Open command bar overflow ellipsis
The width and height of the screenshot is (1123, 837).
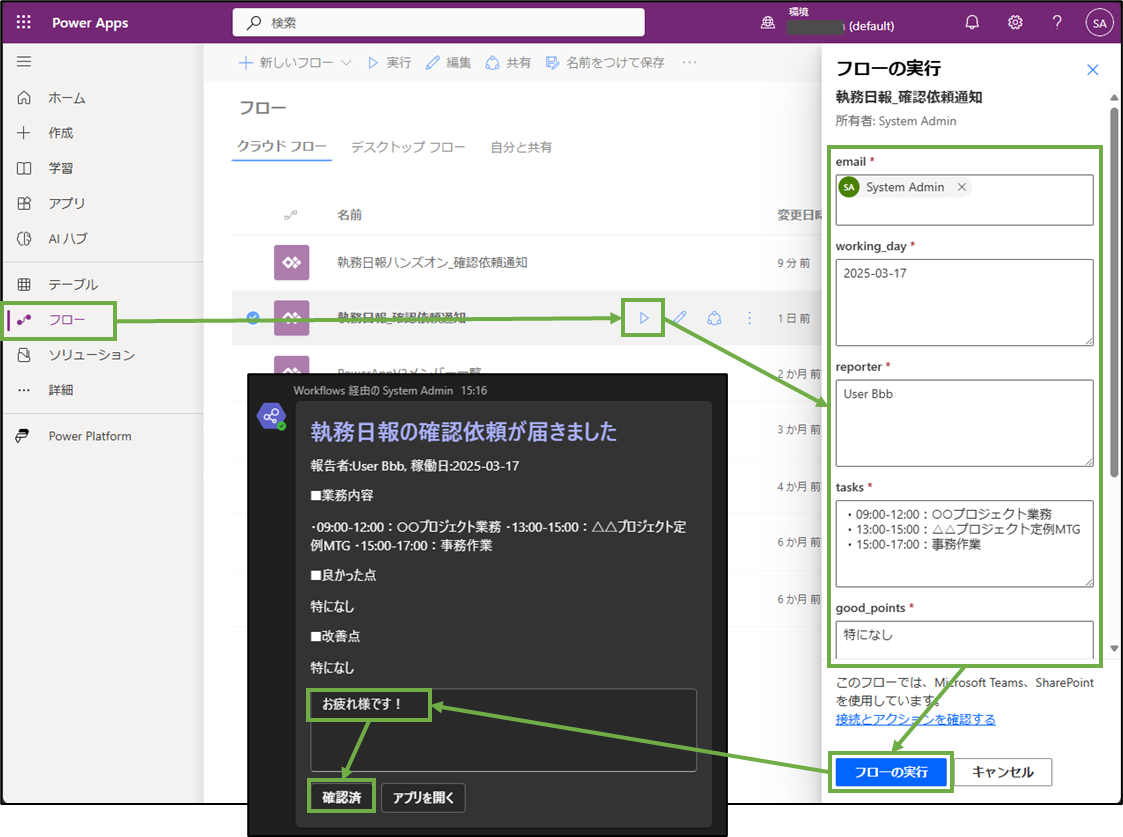point(690,63)
